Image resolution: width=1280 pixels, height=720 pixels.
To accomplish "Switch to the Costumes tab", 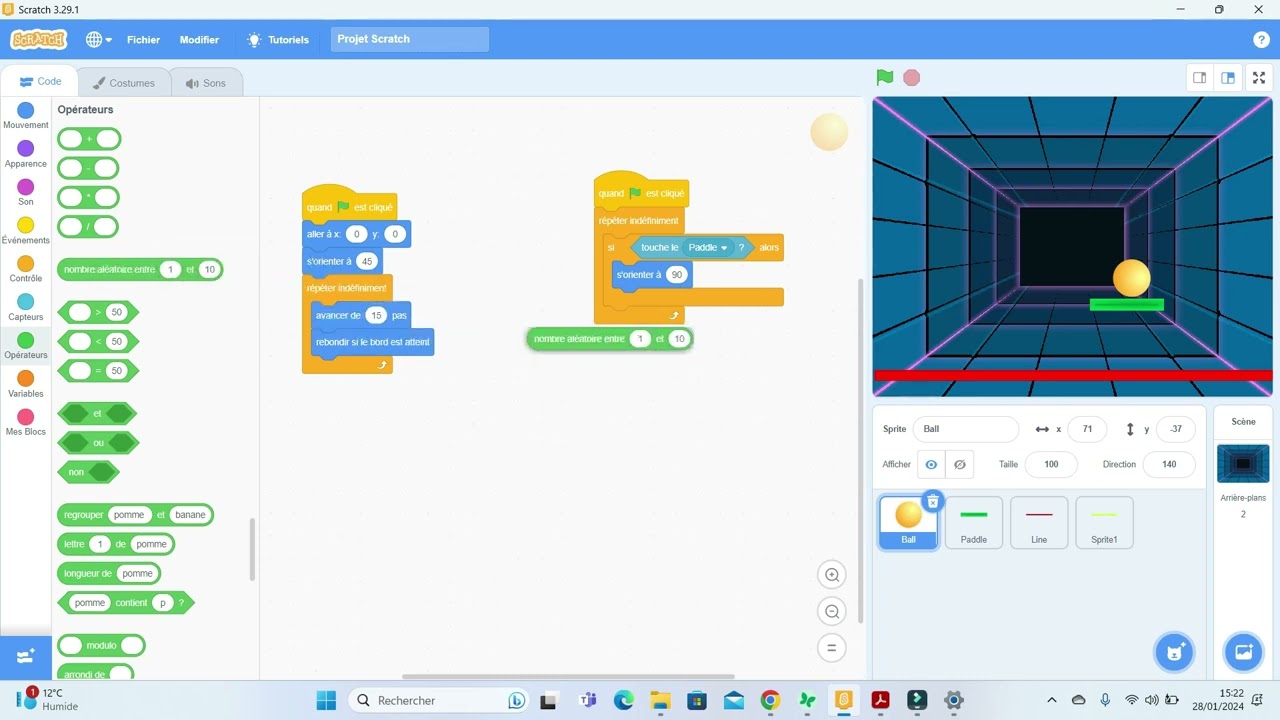I will click(123, 83).
